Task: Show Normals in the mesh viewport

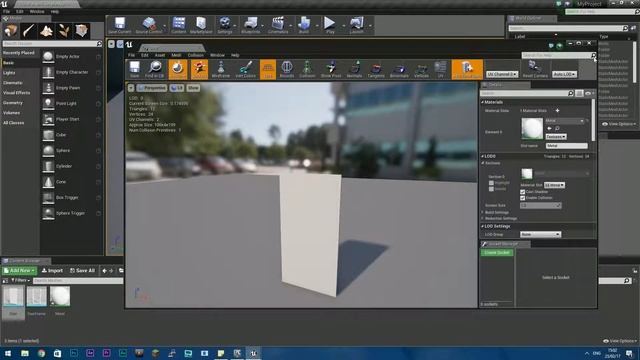Action: 354,69
